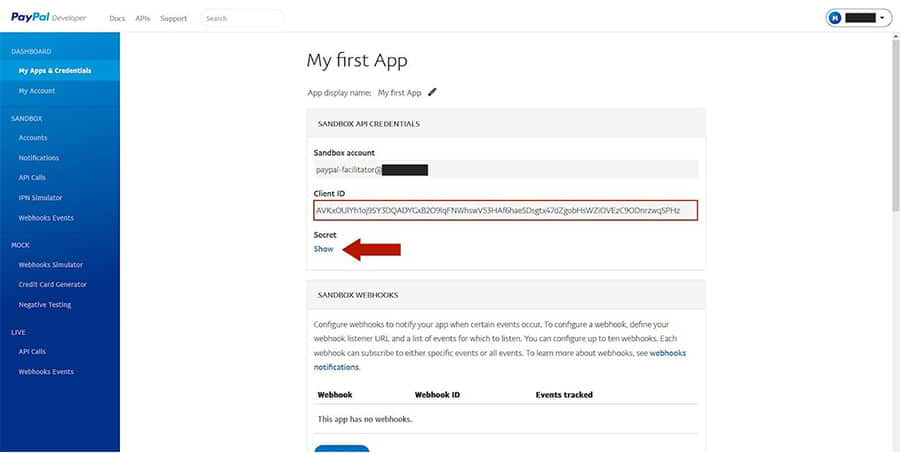Go to Sandbox Accounts
This screenshot has width=900, height=453.
[x=33, y=138]
